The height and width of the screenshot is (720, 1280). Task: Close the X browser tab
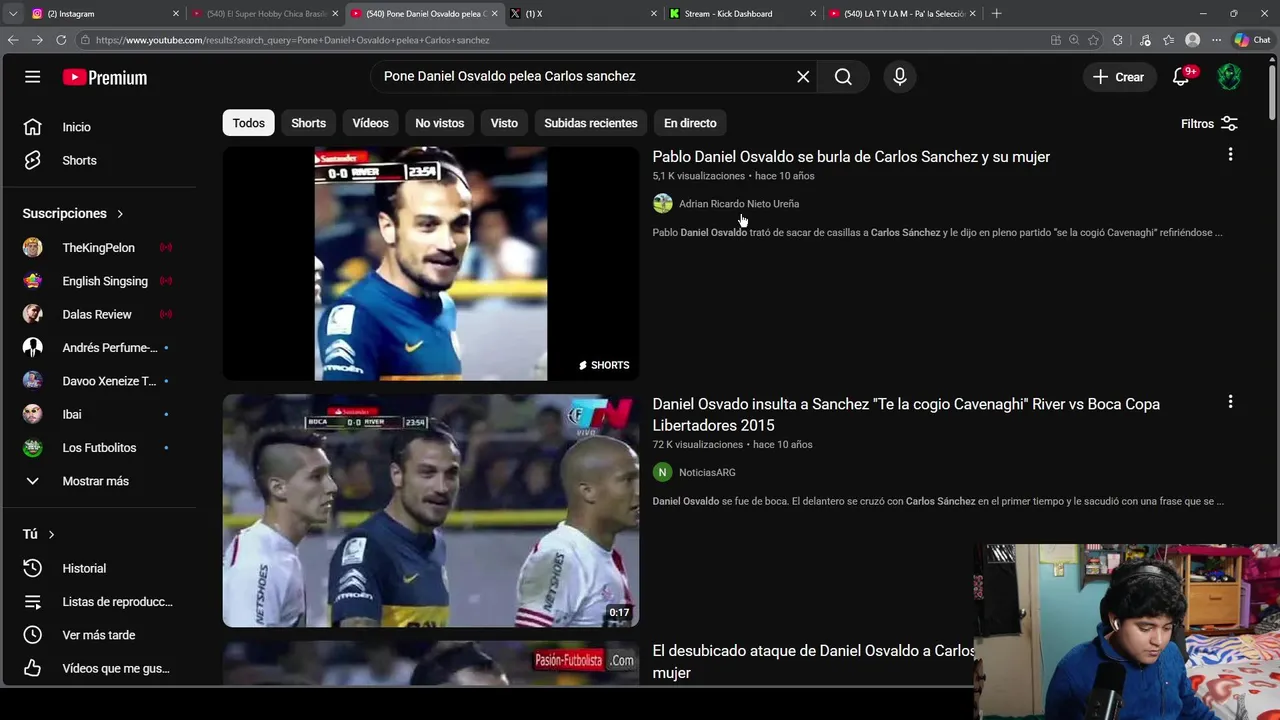click(x=654, y=14)
